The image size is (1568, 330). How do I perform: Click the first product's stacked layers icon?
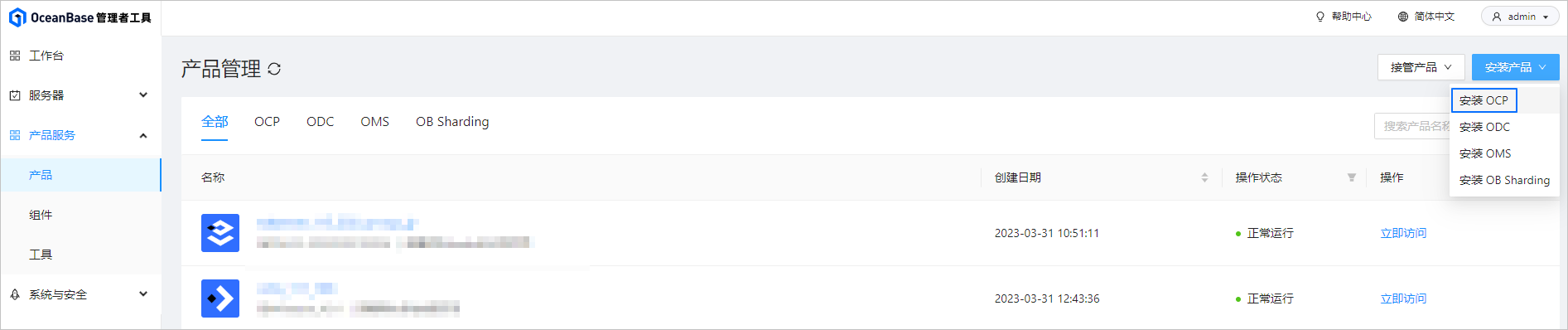220,233
